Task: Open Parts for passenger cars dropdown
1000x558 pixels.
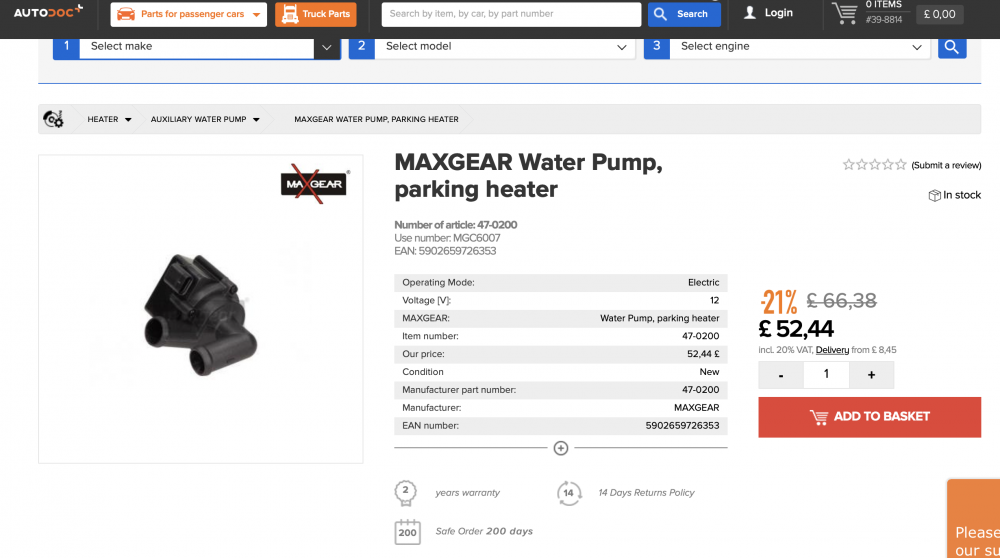Action: click(x=189, y=14)
